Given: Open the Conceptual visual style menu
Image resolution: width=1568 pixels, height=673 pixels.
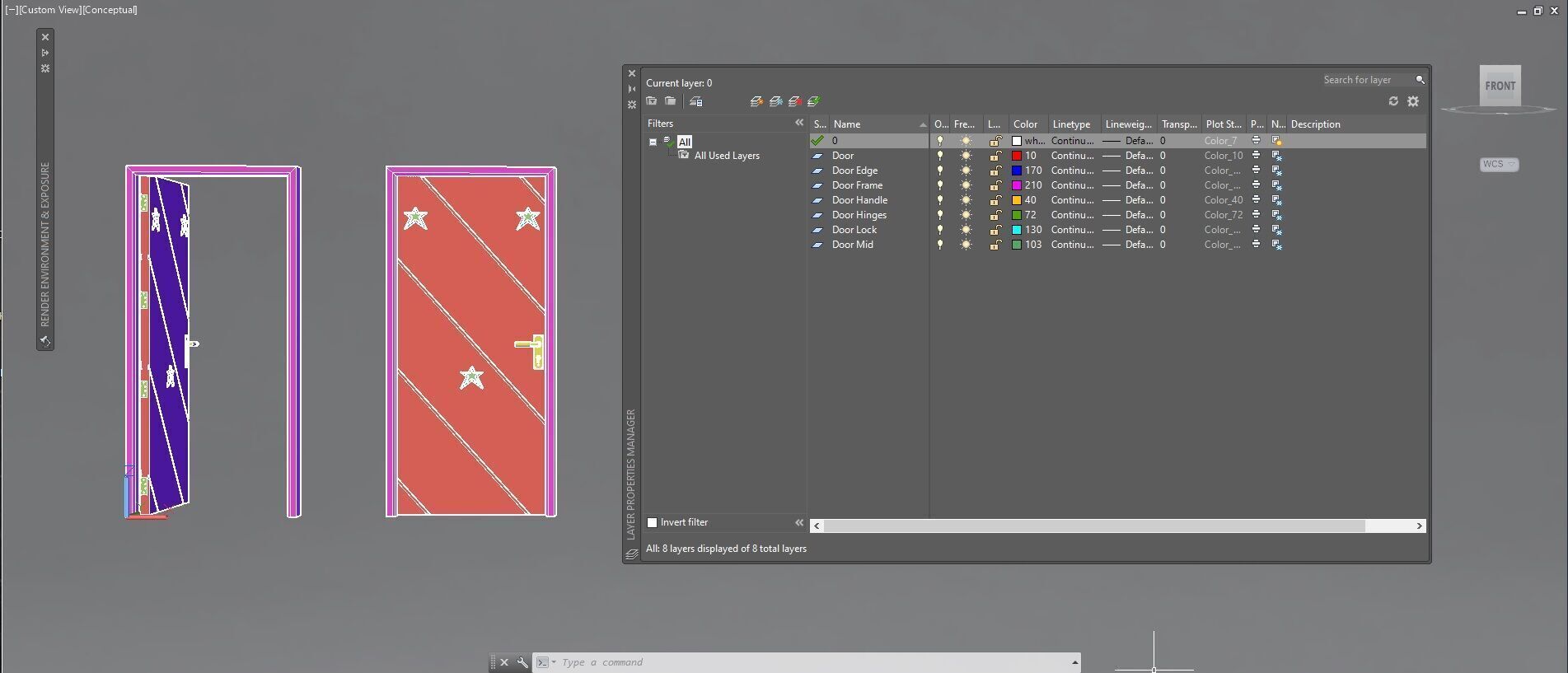Looking at the screenshot, I should (110, 10).
